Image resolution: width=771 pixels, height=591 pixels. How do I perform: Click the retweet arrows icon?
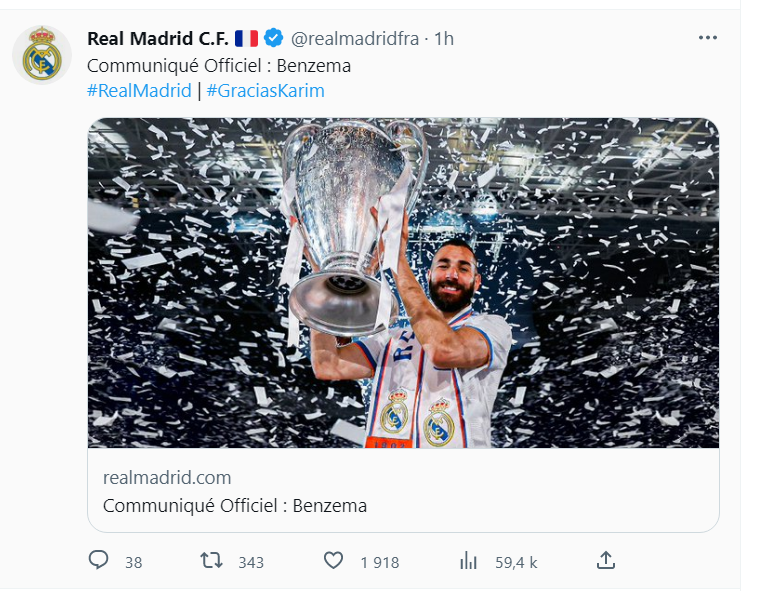[212, 561]
